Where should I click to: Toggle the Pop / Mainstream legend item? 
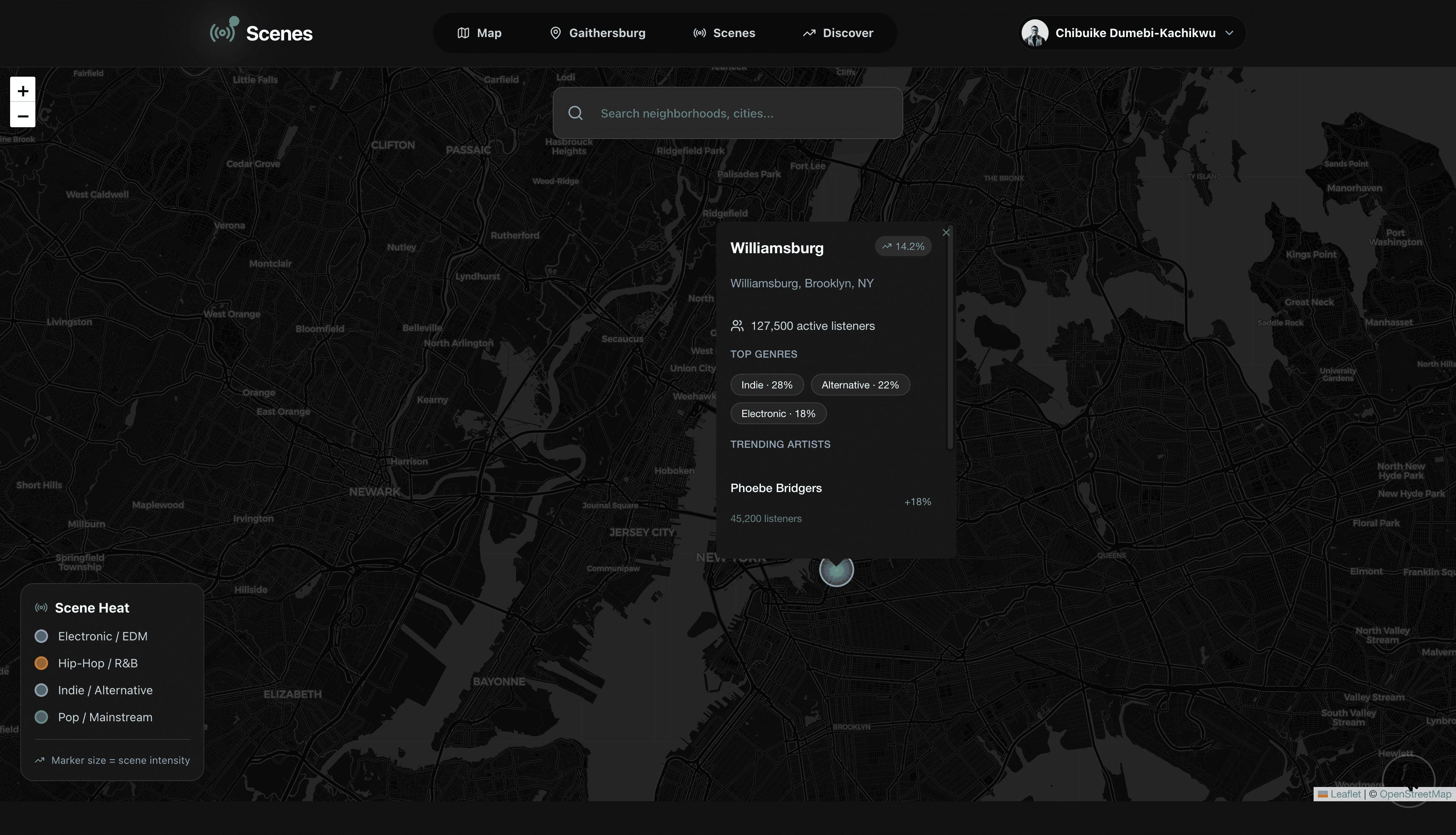pos(105,717)
